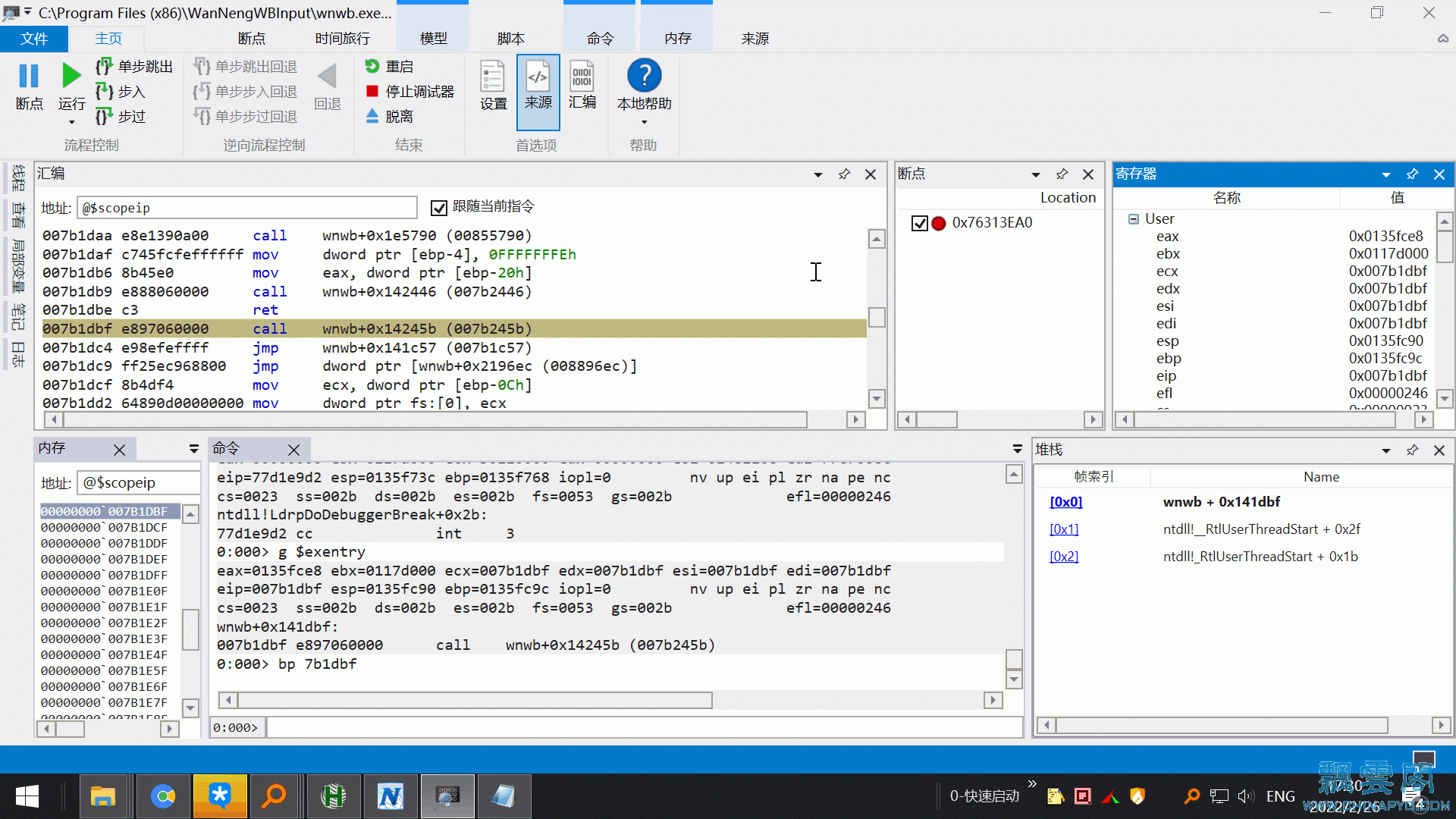The width and height of the screenshot is (1456, 819).
Task: Open the Threads (线程) side tab
Action: [18, 177]
